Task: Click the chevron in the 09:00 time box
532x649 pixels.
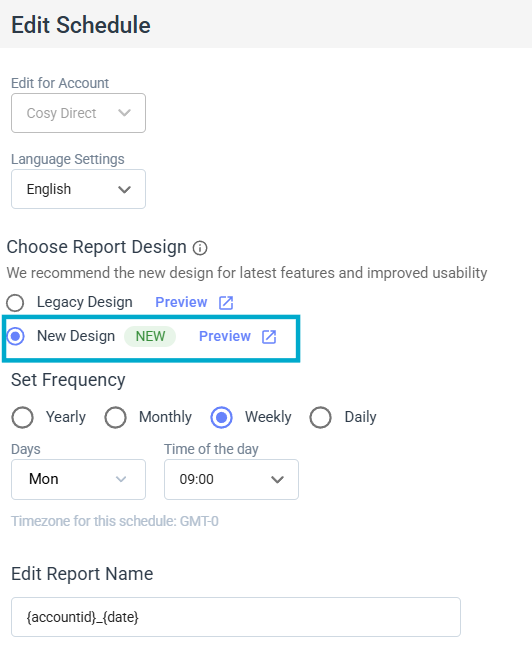Action: click(x=277, y=480)
